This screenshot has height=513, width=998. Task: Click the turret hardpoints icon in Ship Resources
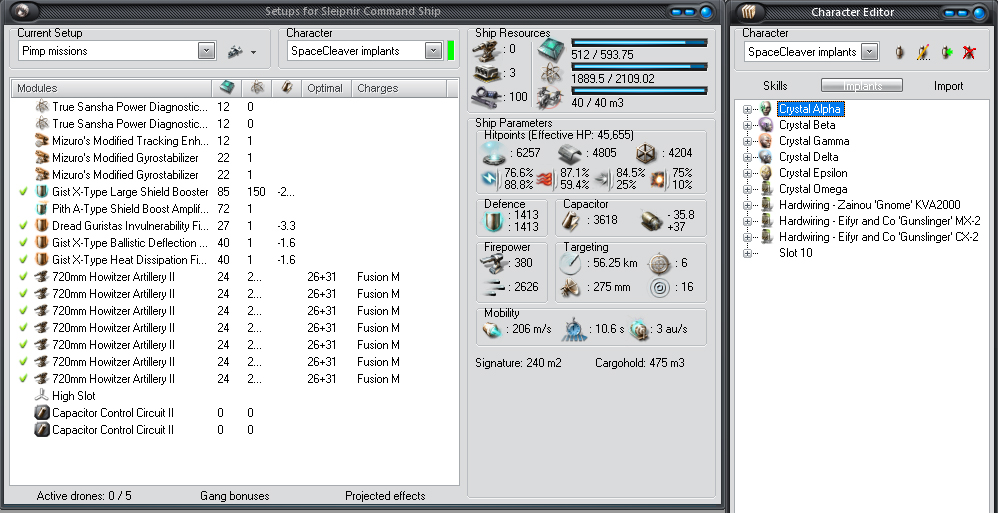point(488,48)
